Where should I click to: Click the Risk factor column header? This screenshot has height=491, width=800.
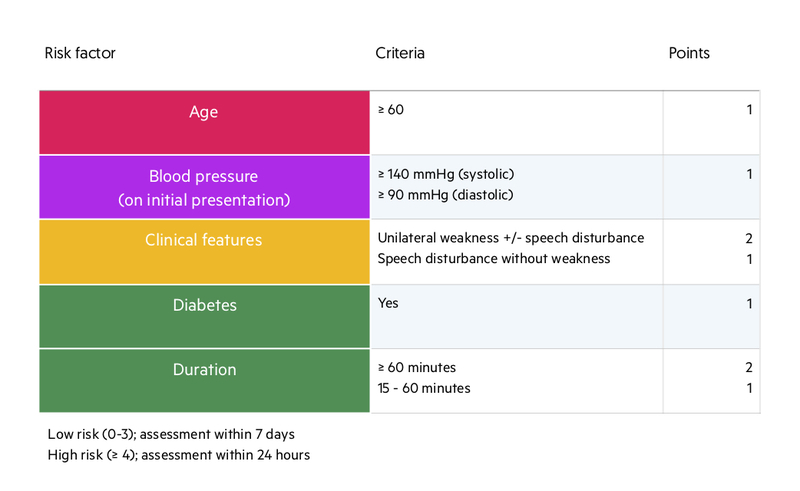[80, 53]
